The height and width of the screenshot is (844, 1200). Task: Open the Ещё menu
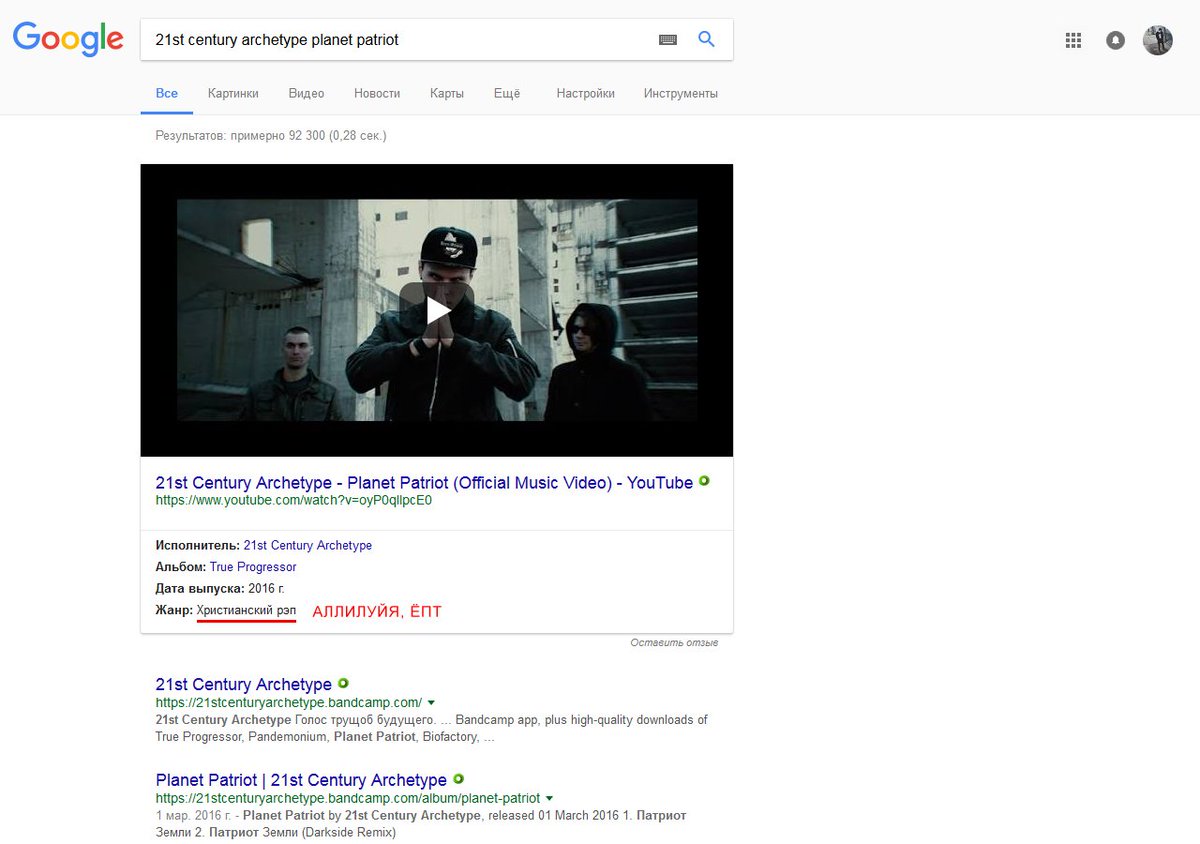pos(507,94)
